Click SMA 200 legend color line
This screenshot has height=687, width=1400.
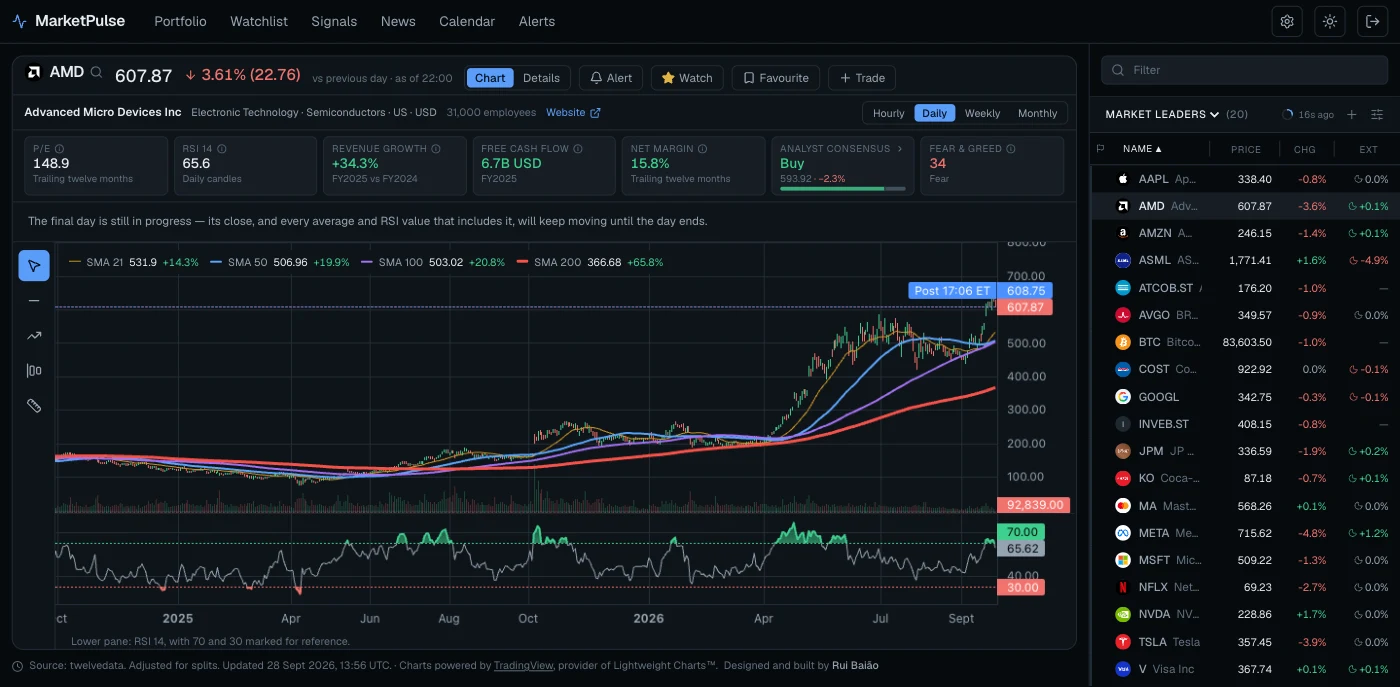522,262
